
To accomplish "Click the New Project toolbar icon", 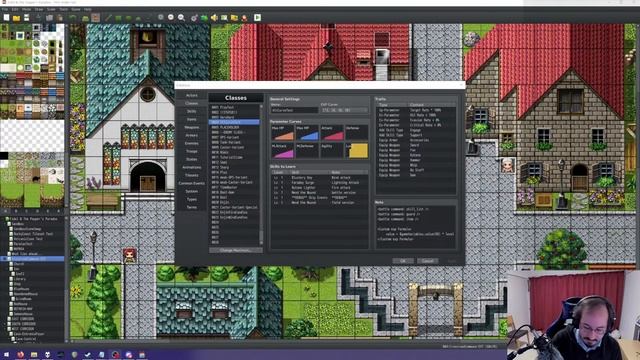I will click(x=6, y=18).
